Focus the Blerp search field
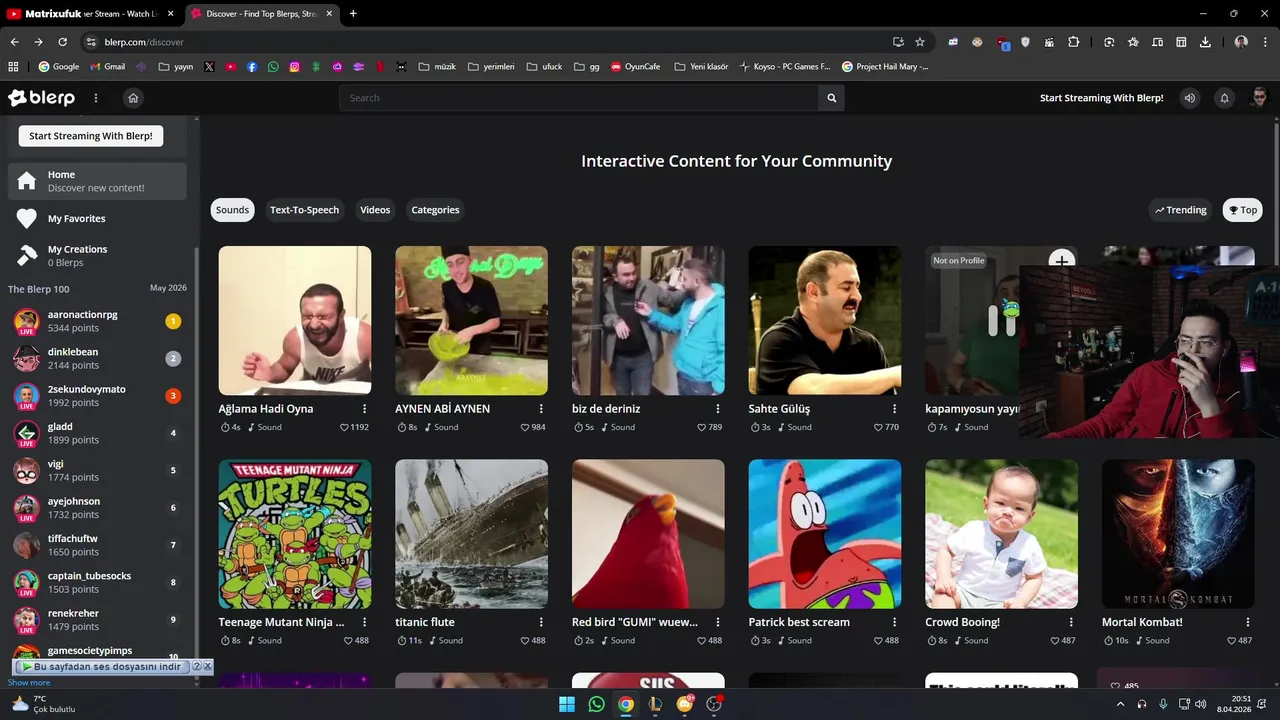Viewport: 1280px width, 720px height. click(x=579, y=98)
